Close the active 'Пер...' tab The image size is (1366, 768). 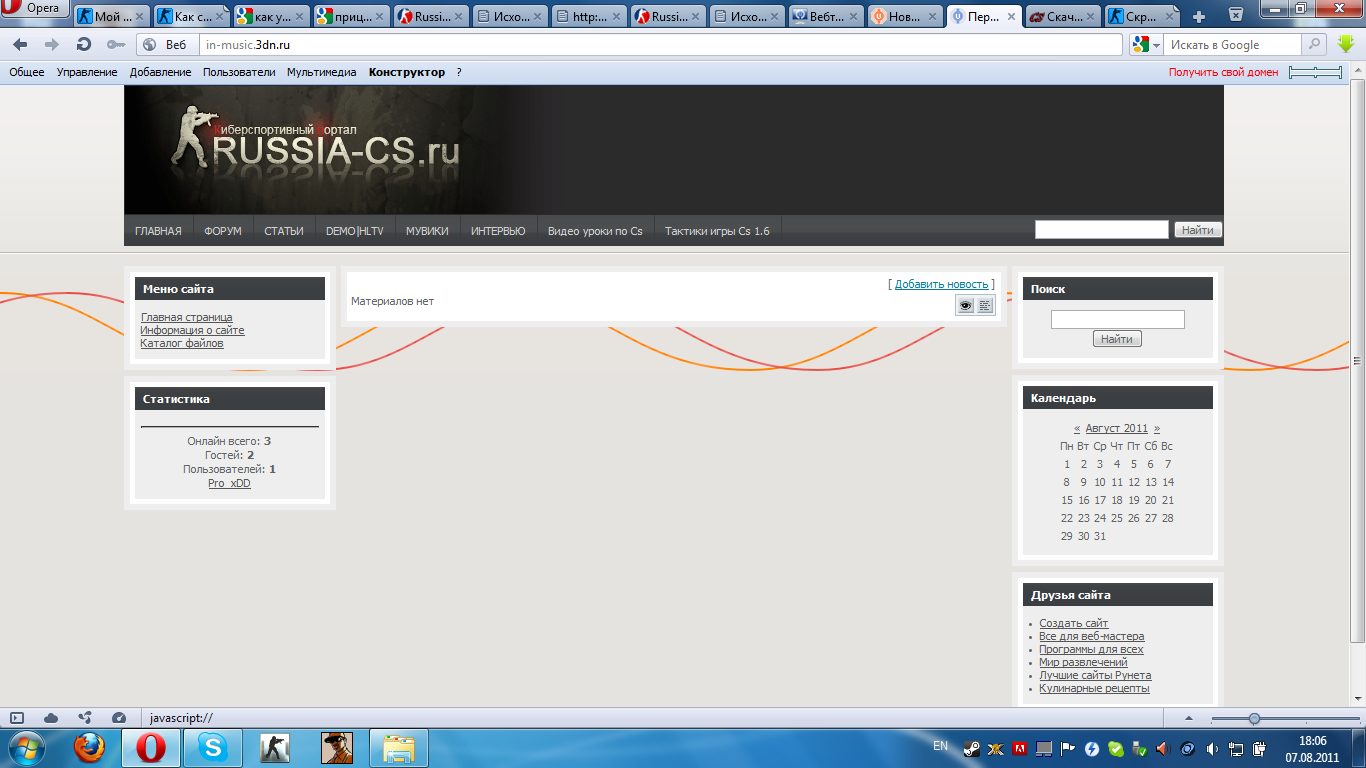[x=1010, y=17]
